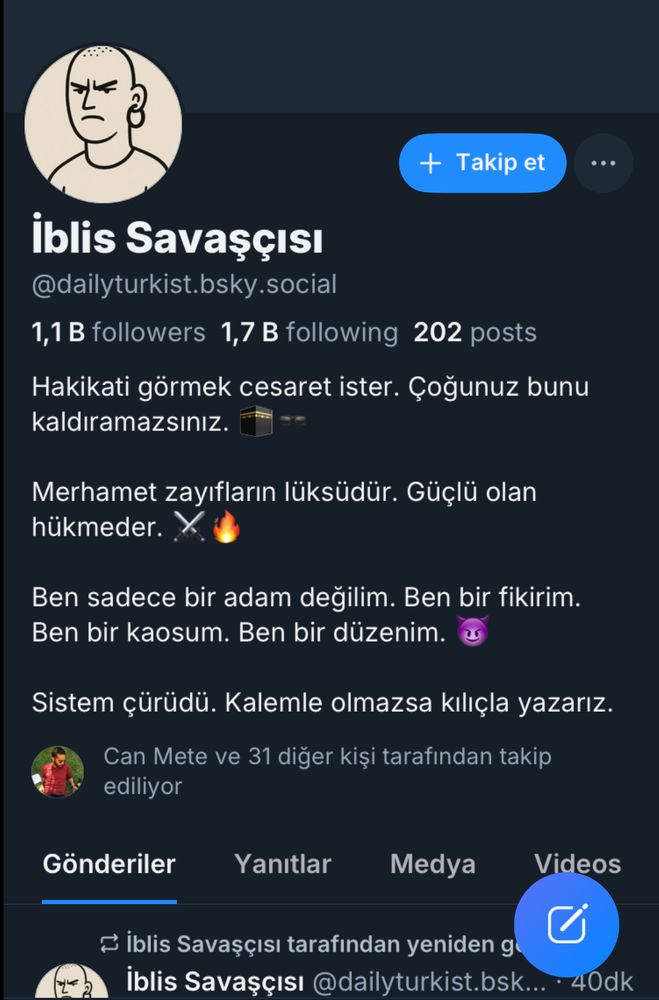Open the three-dot more options menu

click(603, 163)
